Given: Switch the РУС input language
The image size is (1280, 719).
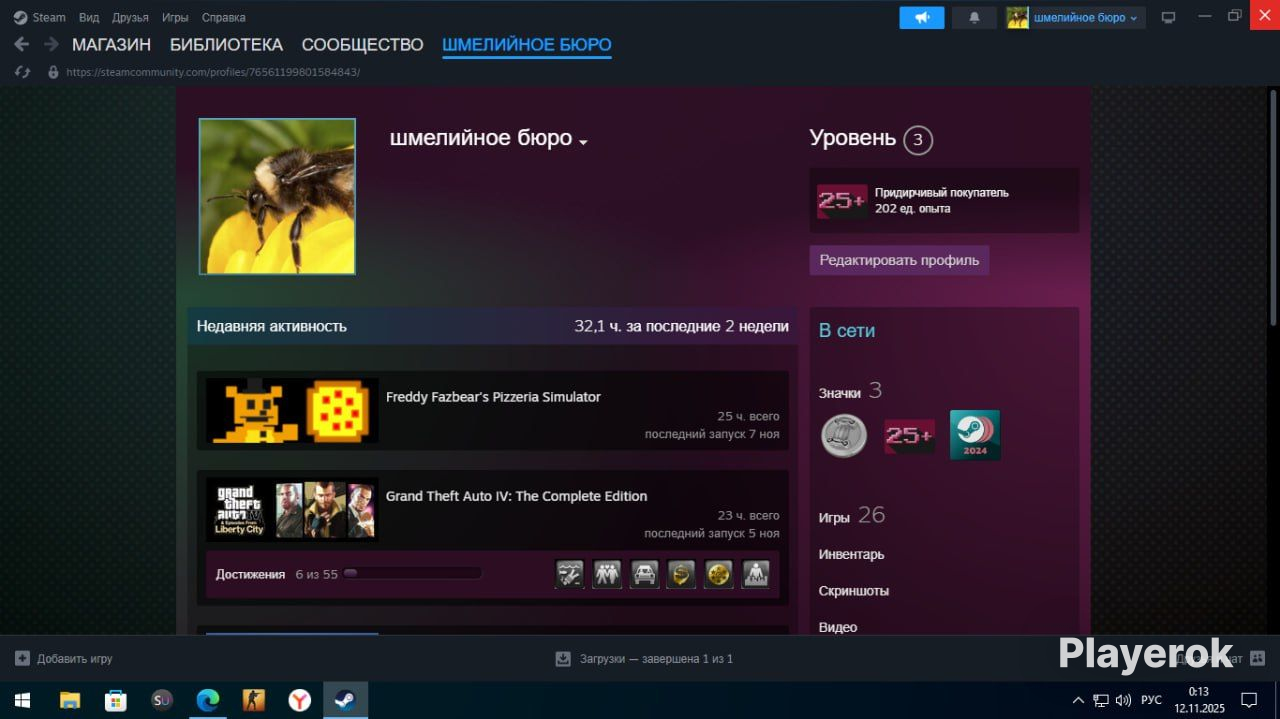Looking at the screenshot, I should coord(1152,700).
